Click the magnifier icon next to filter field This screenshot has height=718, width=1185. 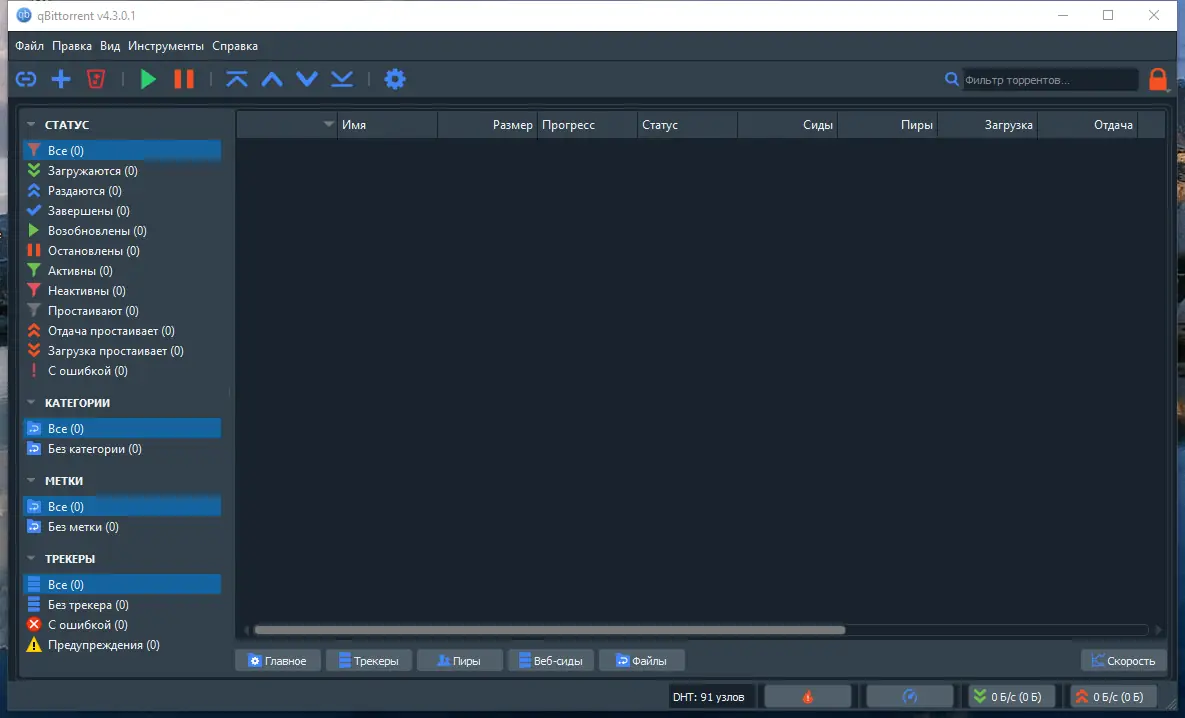951,79
